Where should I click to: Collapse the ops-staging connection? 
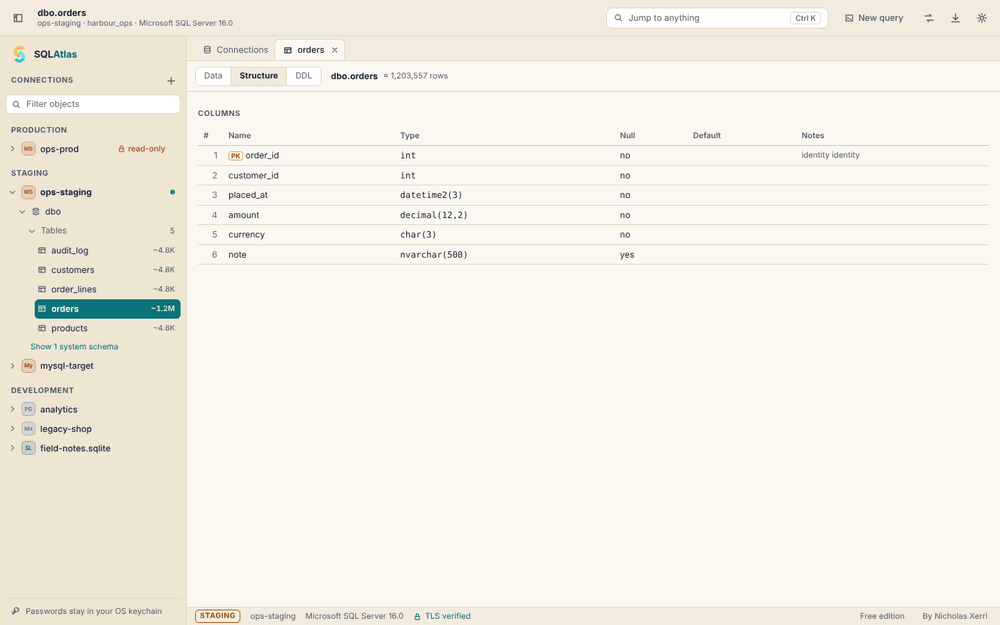12,192
